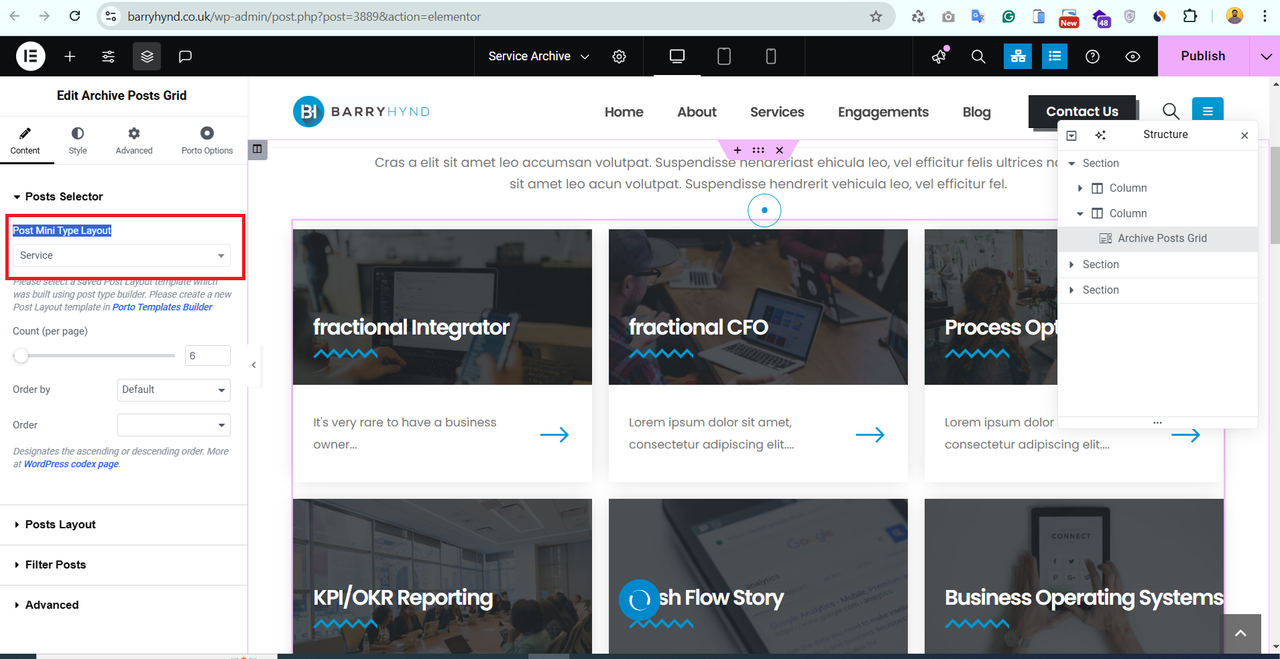Open the Order by Default dropdown
Screen dimensions: 1280x659
click(x=174, y=390)
